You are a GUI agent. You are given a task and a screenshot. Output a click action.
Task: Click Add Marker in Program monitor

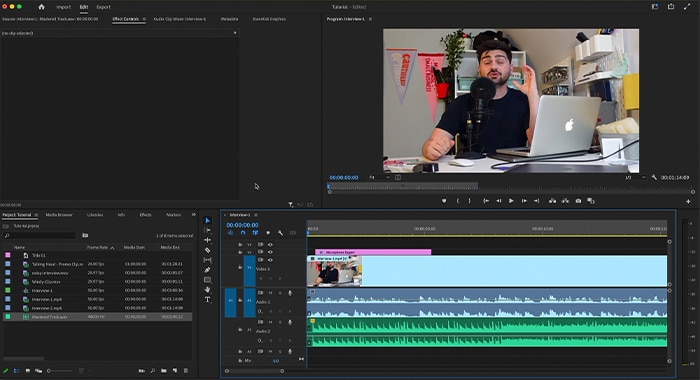pos(444,201)
